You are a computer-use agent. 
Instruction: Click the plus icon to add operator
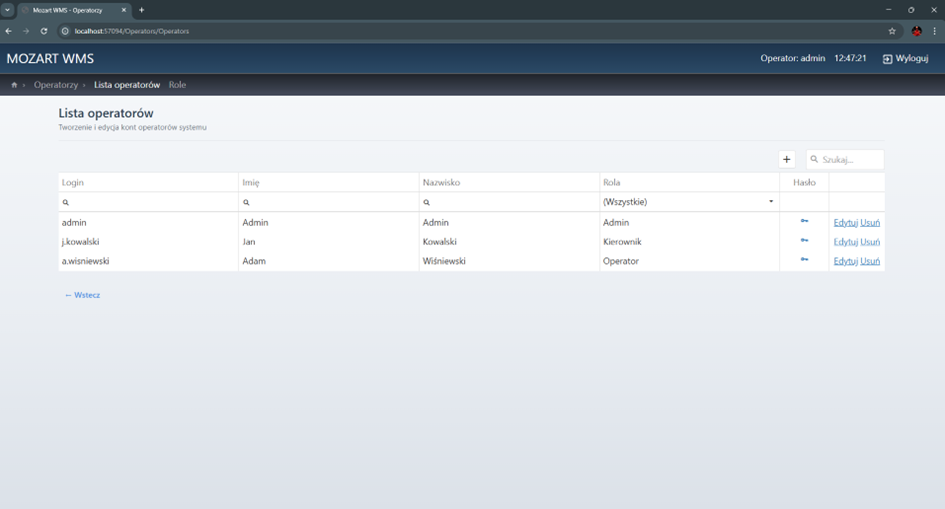787,160
